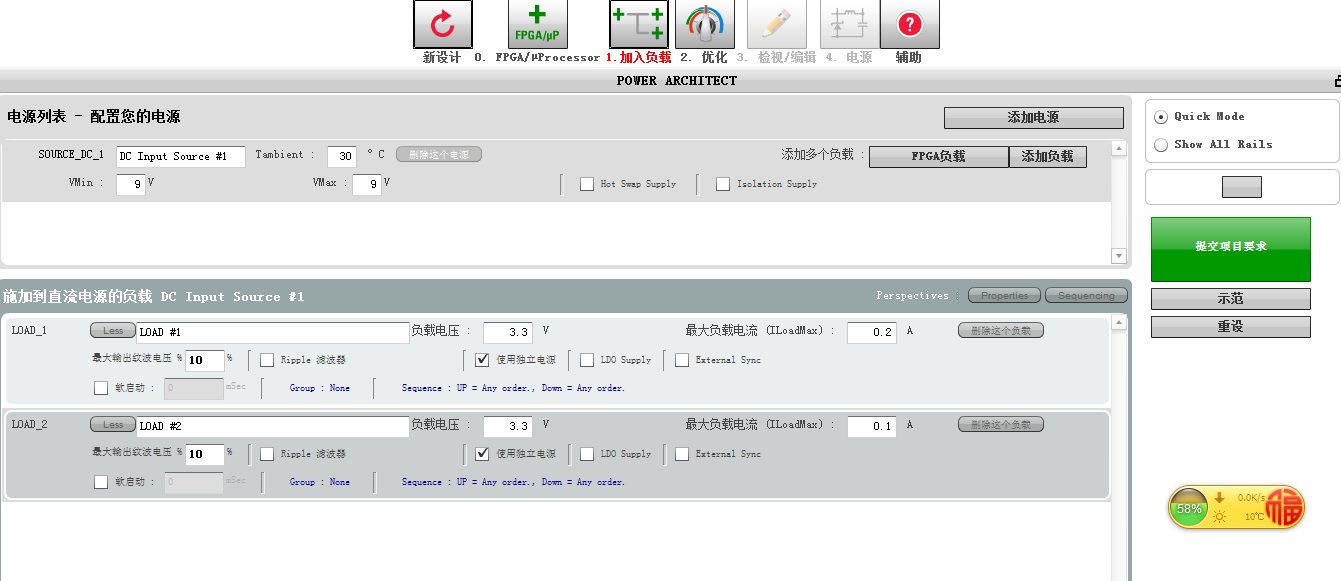1341x581 pixels.
Task: Switch to Properties perspective
Action: (x=1005, y=296)
